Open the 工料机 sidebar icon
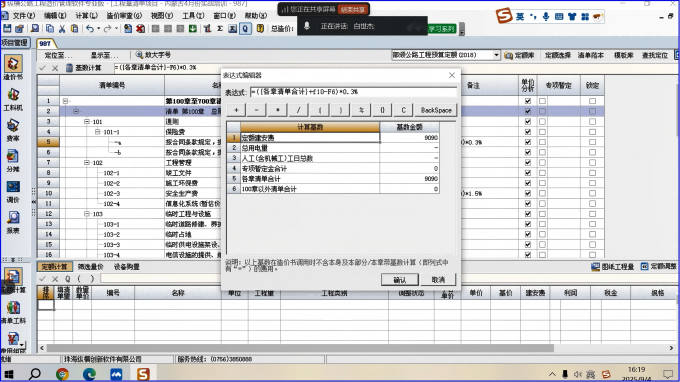Image resolution: width=680 pixels, height=382 pixels. [x=13, y=99]
